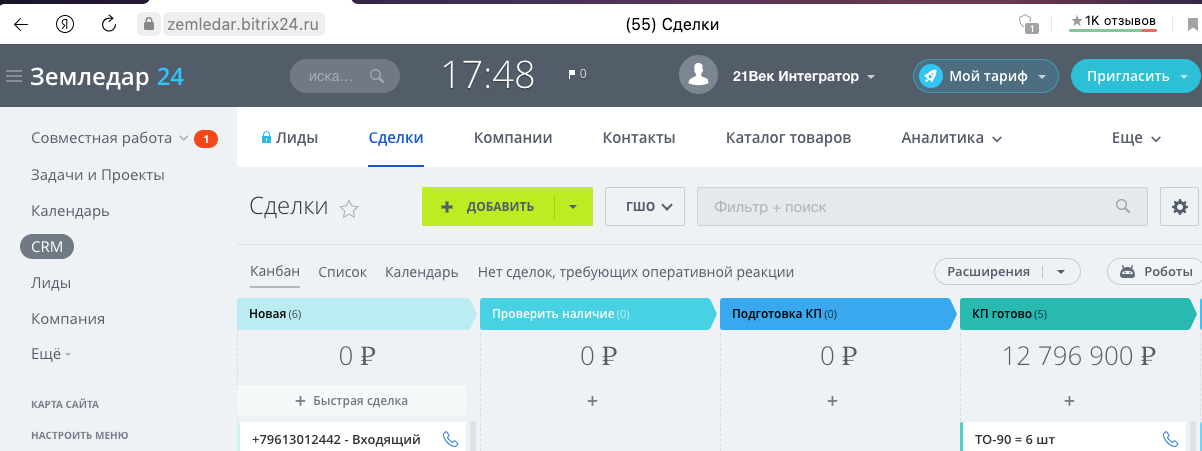The image size is (1202, 451).
Task: Click the padlock site security icon
Action: pos(149,23)
